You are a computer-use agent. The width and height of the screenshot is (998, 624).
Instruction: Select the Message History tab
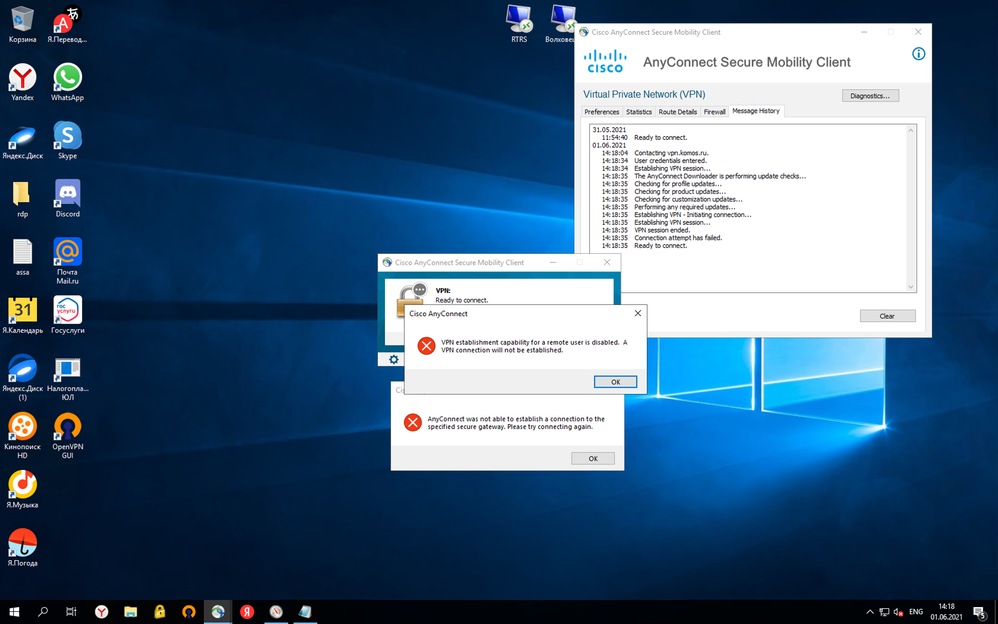click(756, 111)
